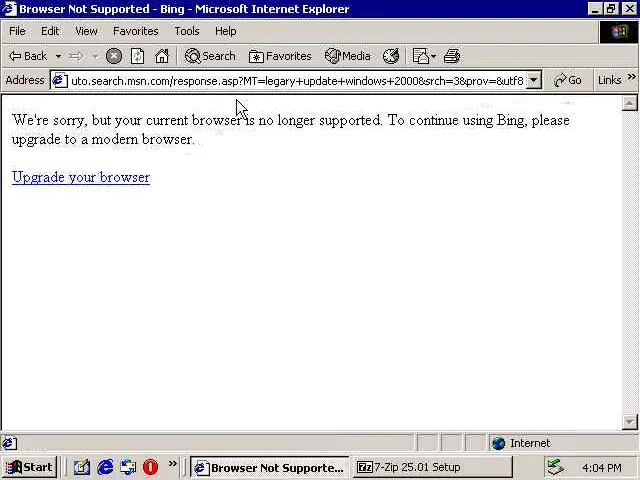This screenshot has height=480, width=640.
Task: Click the Go button
Action: coord(568,80)
